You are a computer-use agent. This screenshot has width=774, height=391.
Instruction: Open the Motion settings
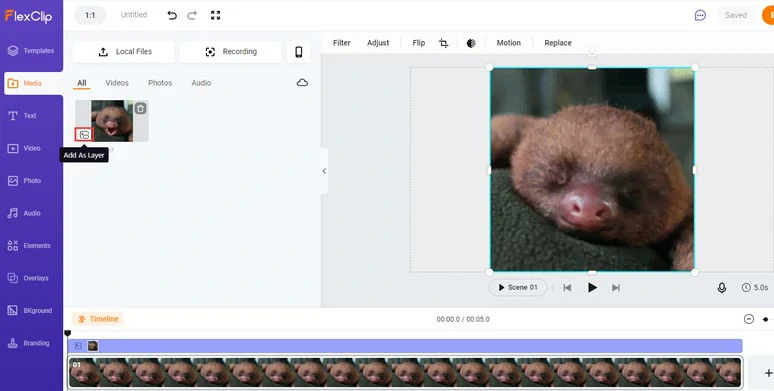pos(508,43)
